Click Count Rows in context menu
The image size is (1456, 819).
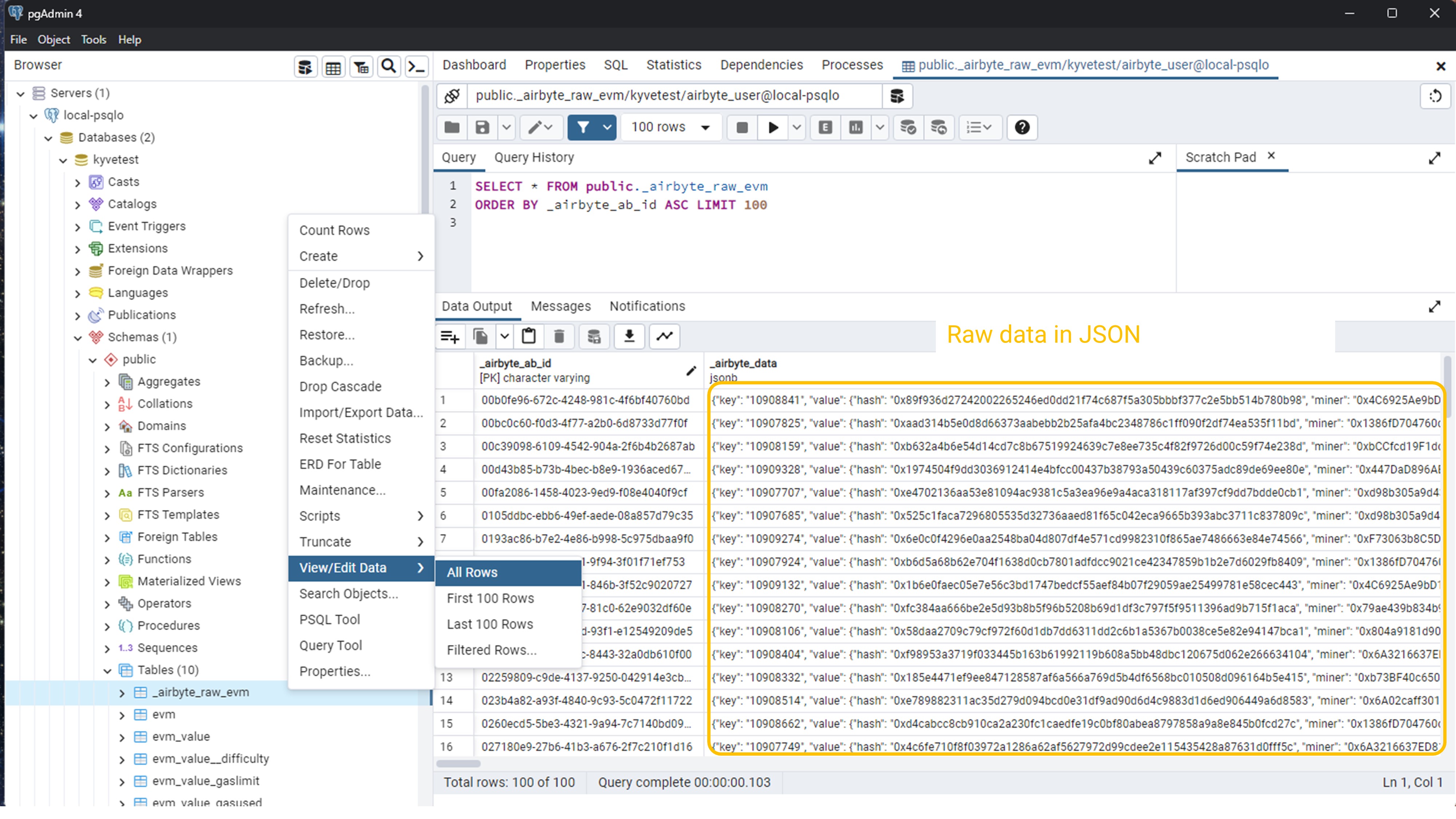click(334, 230)
